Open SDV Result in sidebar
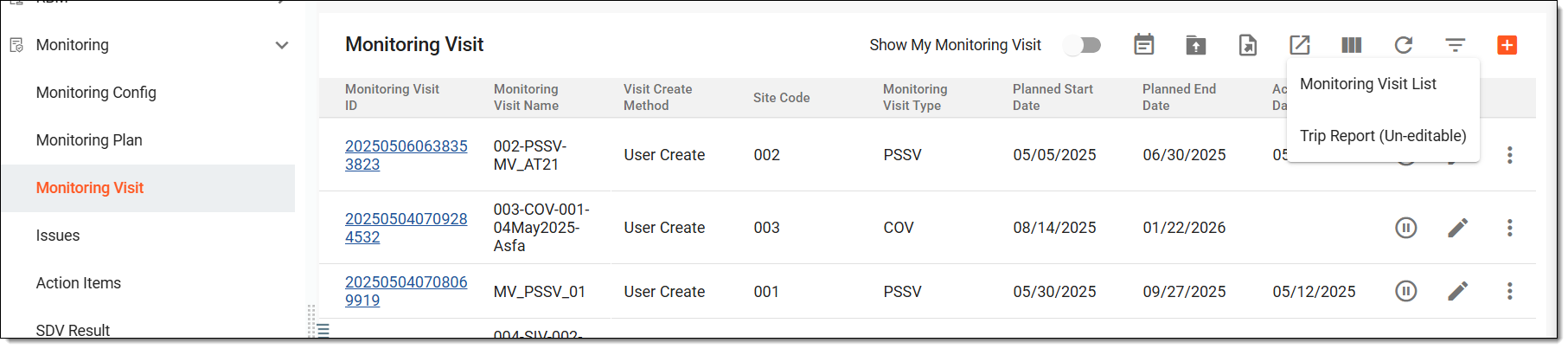This screenshot has height=349, width=1568. [x=73, y=330]
